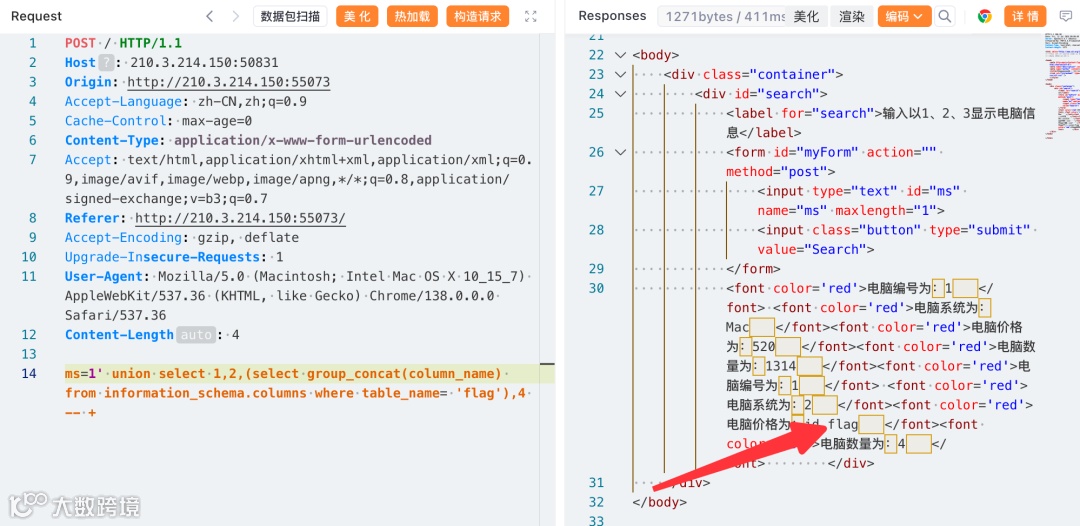Click the 'Request' panel title
This screenshot has width=1080, height=526.
37,16
